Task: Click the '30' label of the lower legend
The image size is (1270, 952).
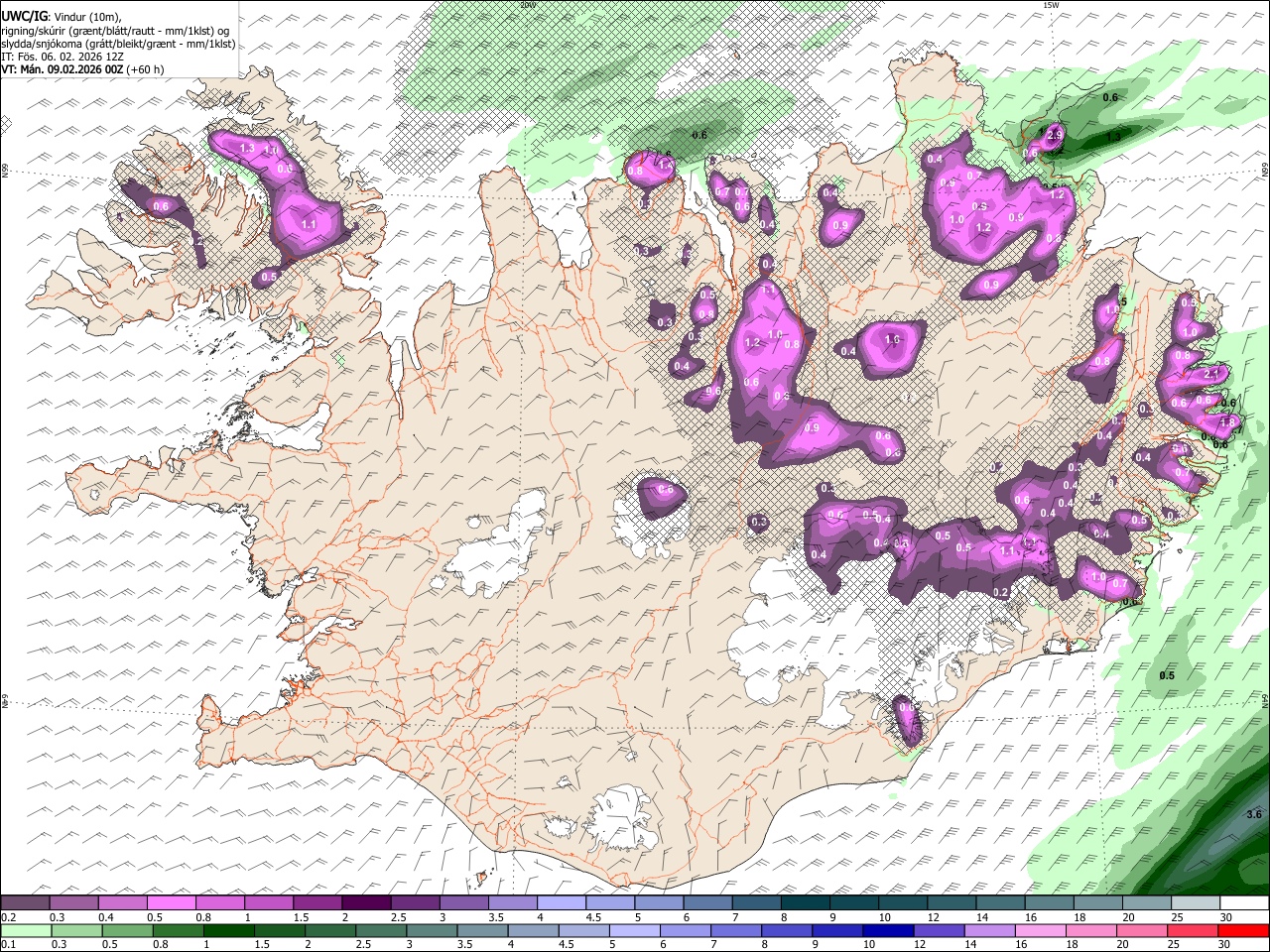Action: coord(1225,945)
